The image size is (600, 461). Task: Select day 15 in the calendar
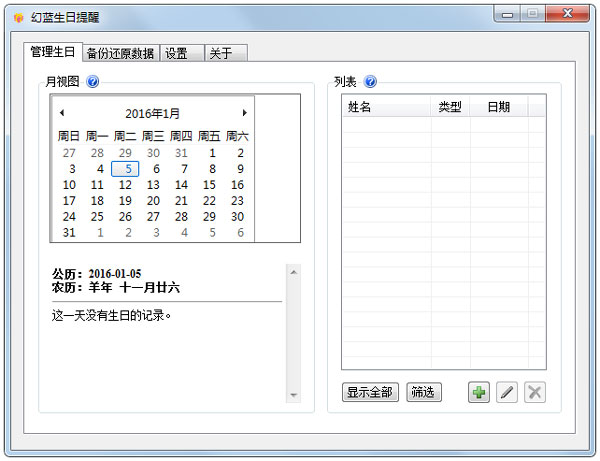click(209, 185)
